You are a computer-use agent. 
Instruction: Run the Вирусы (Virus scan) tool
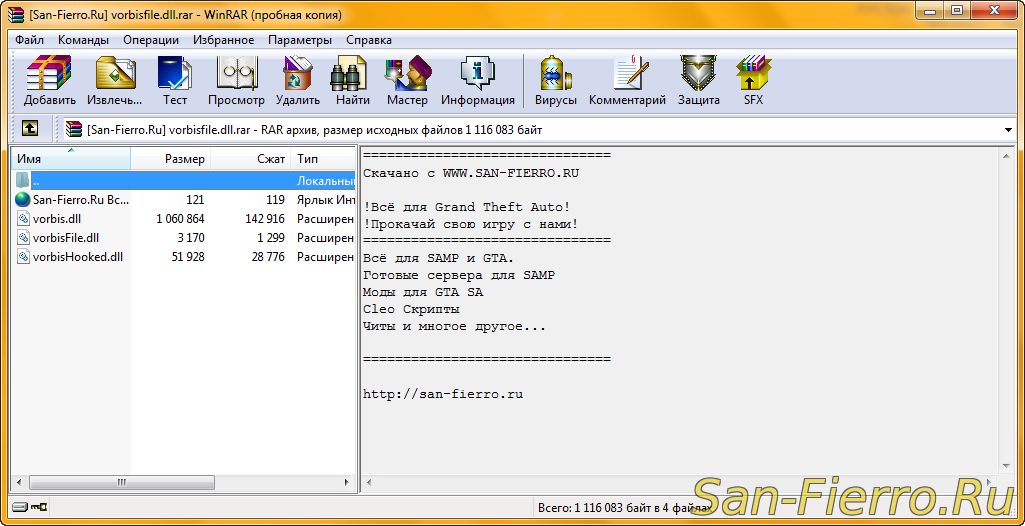point(555,80)
